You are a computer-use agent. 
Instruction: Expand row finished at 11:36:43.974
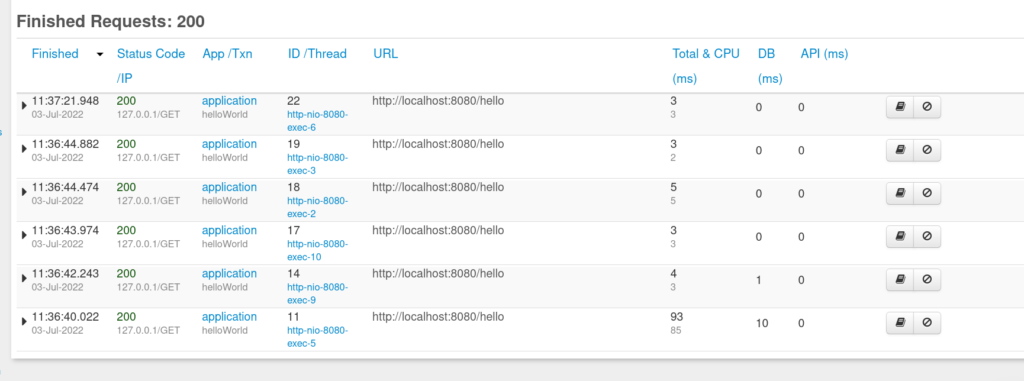[24, 235]
